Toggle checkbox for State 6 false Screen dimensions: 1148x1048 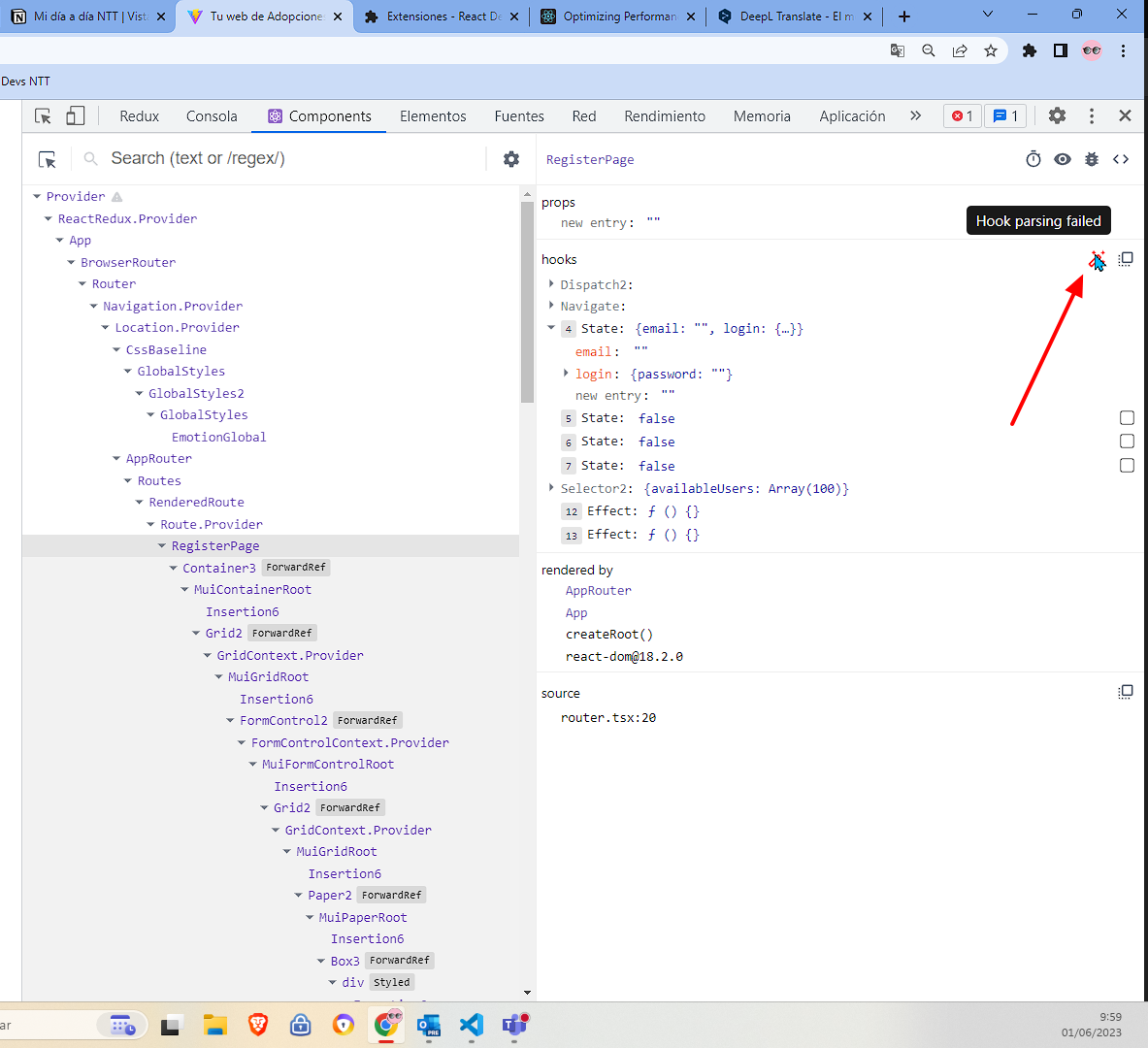pyautogui.click(x=1127, y=441)
